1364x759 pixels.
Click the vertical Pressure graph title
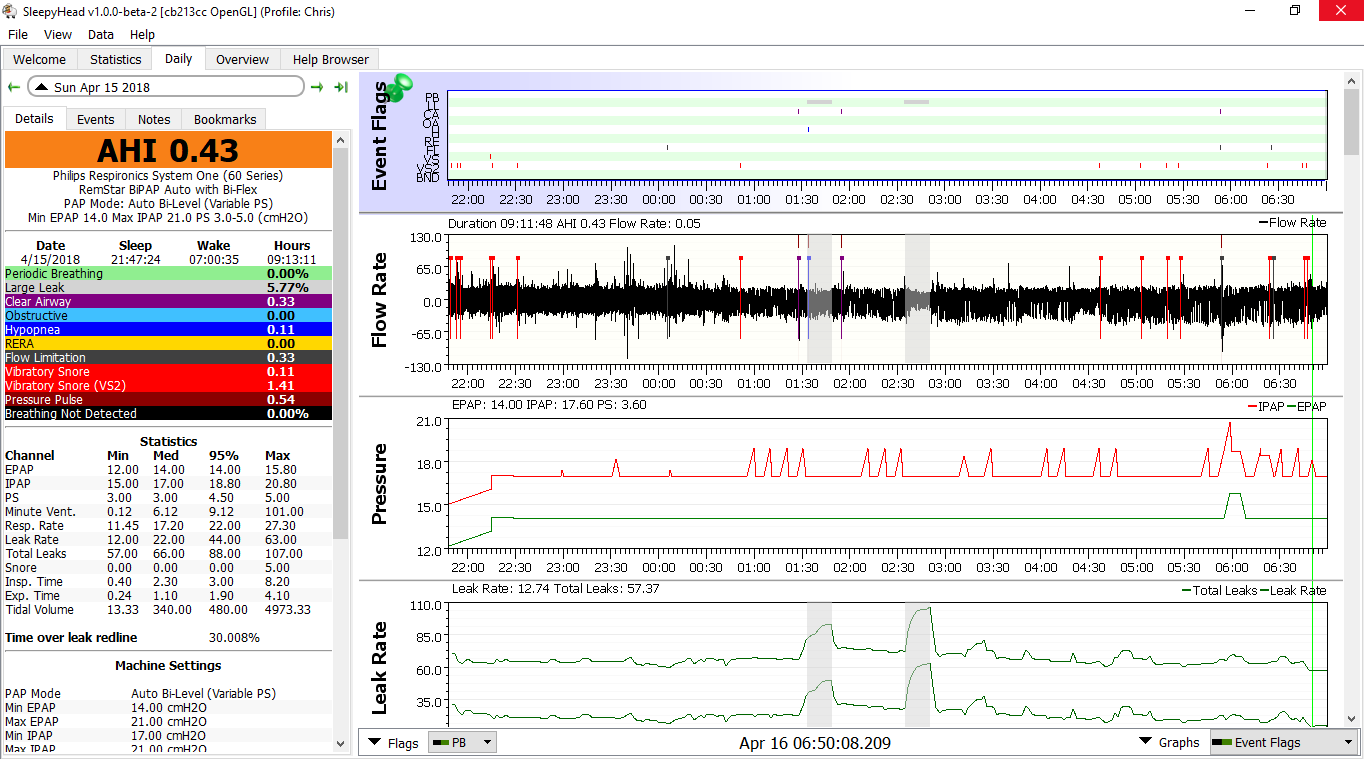click(x=379, y=485)
